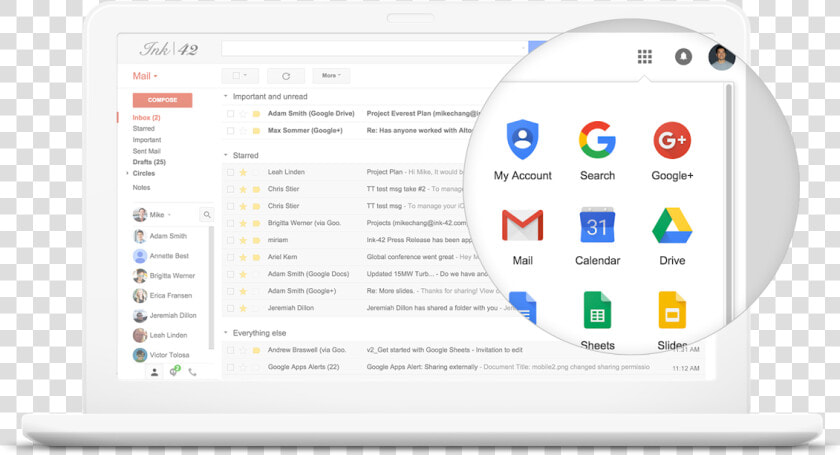
Task: Click the COMPOSE button
Action: 162,100
